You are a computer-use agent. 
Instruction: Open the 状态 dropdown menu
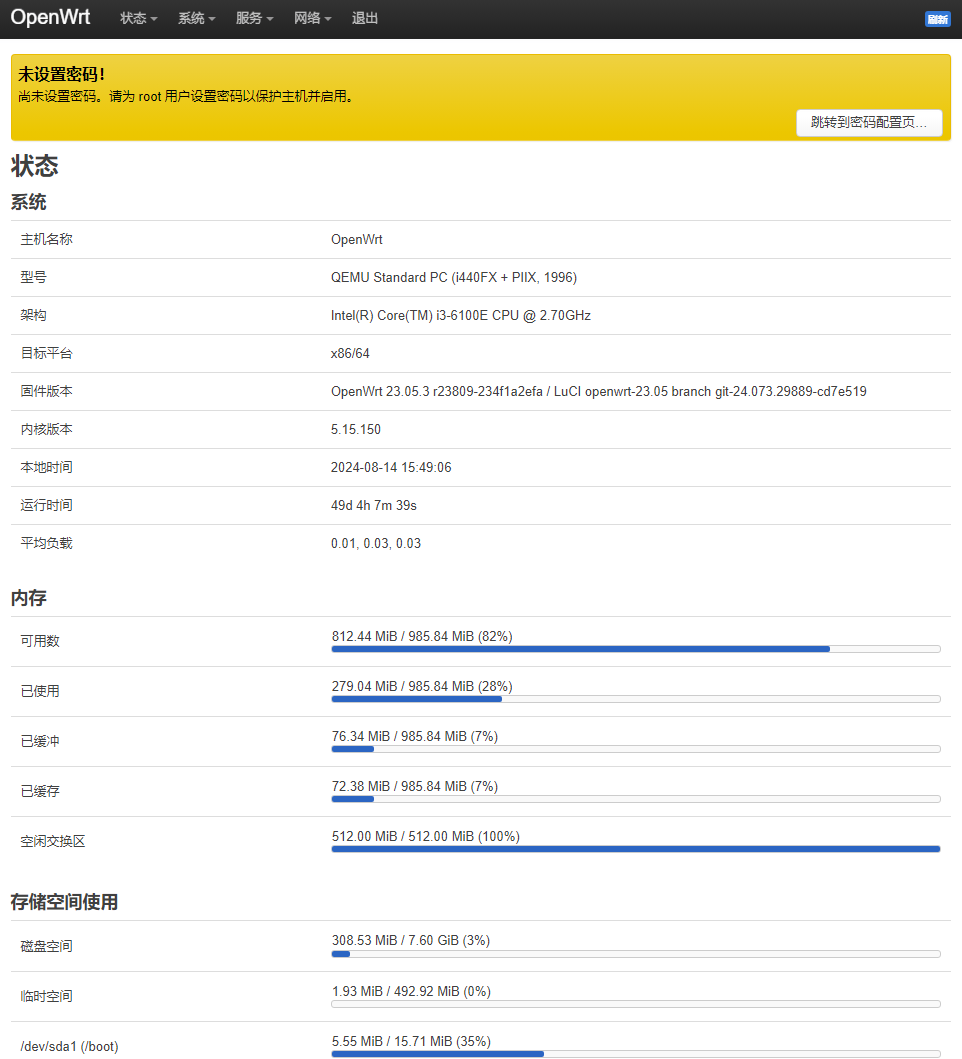click(138, 18)
